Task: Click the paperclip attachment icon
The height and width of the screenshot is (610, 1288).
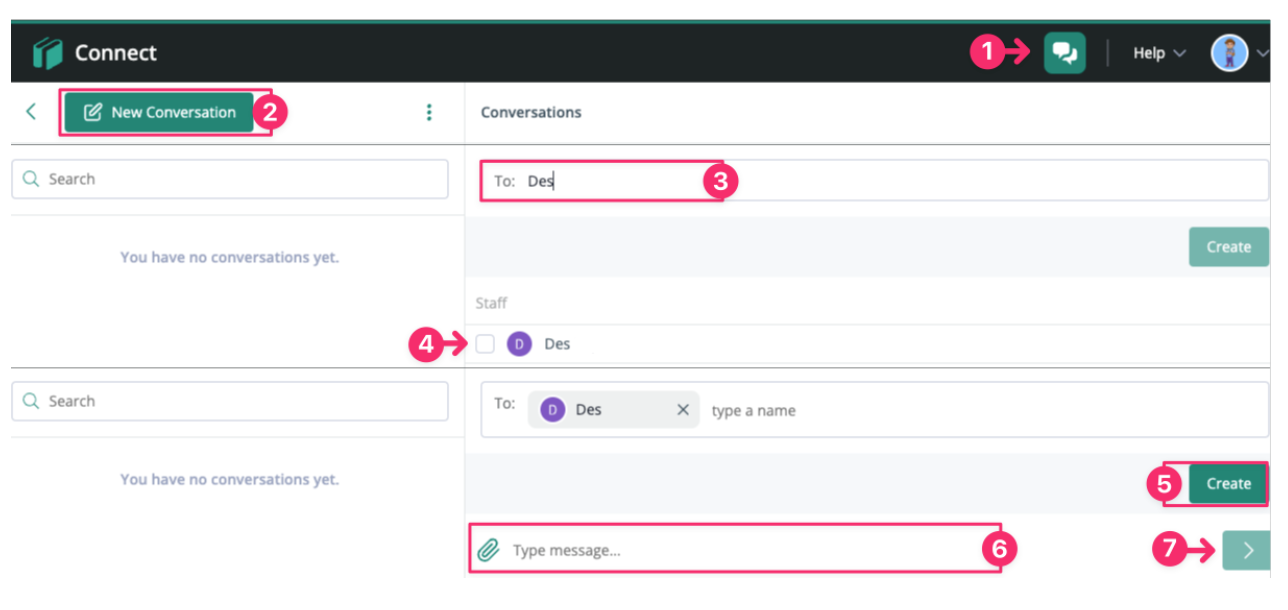Action: [488, 550]
